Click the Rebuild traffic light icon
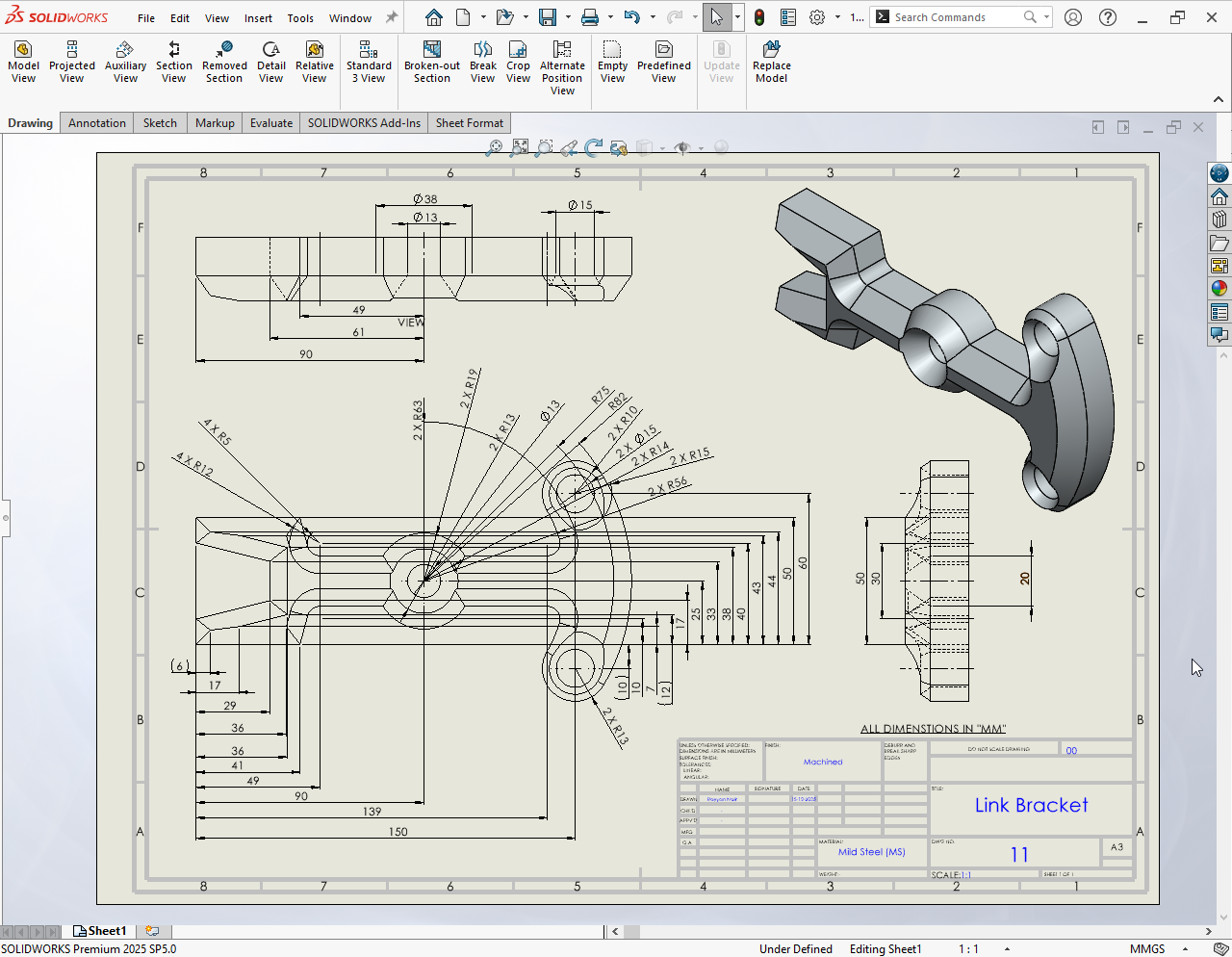 pyautogui.click(x=759, y=17)
